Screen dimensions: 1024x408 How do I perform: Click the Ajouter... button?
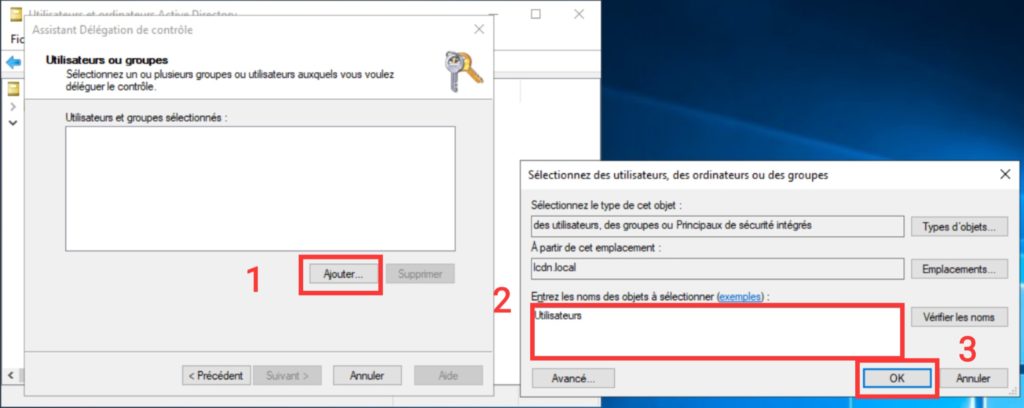point(343,274)
